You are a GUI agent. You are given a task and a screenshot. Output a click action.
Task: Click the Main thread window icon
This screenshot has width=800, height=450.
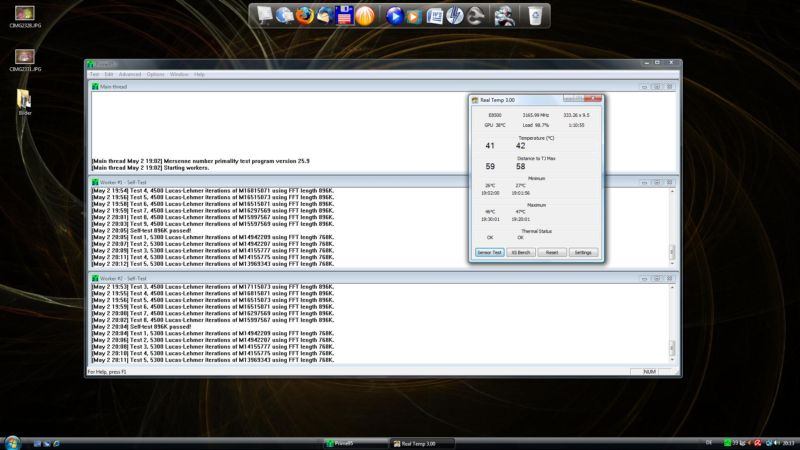pos(95,87)
